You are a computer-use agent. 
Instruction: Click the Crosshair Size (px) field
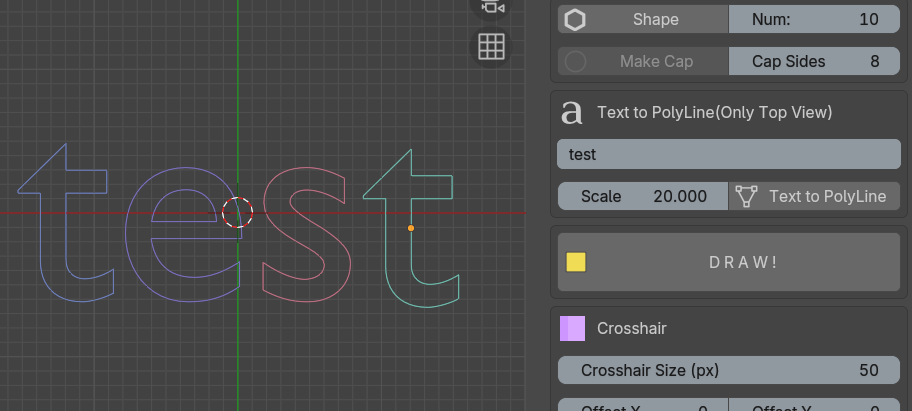[729, 370]
